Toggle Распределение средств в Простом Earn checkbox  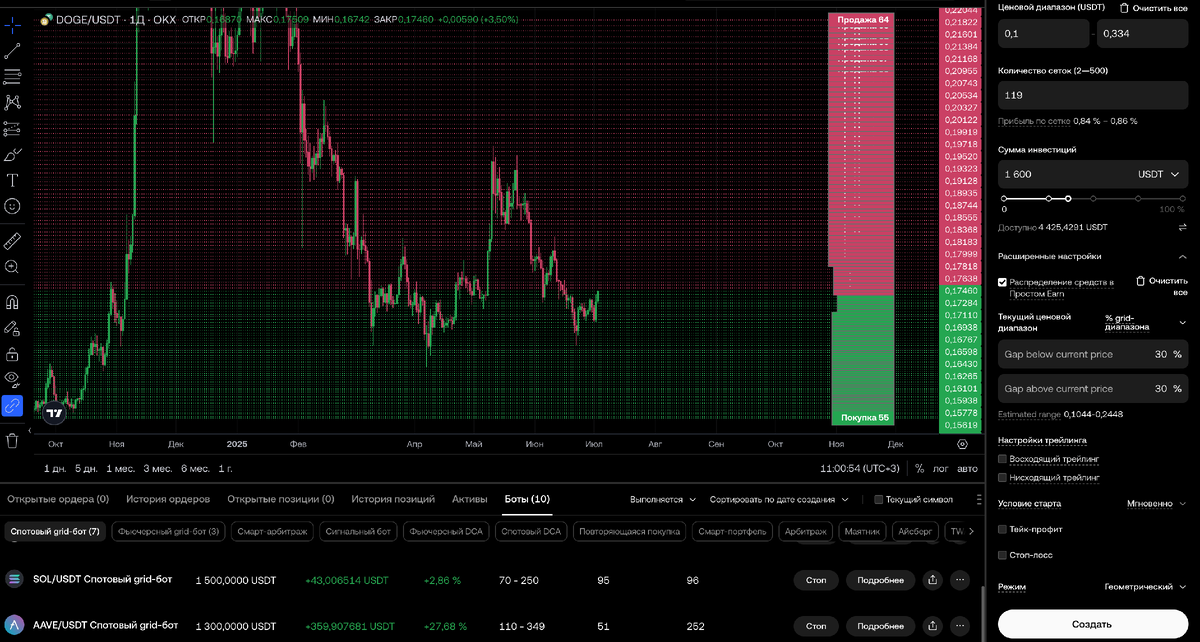click(1003, 282)
